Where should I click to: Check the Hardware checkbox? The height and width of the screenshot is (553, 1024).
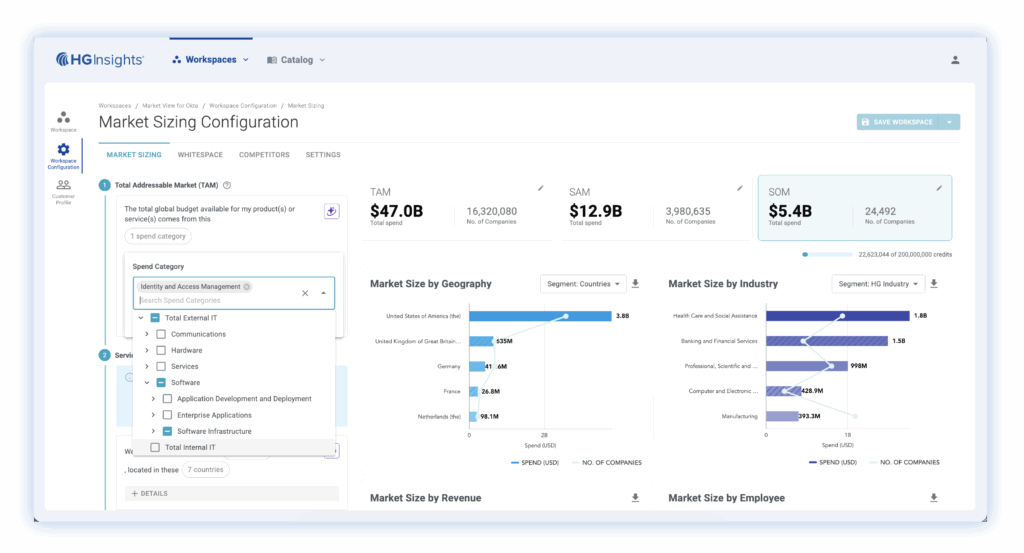click(x=161, y=350)
